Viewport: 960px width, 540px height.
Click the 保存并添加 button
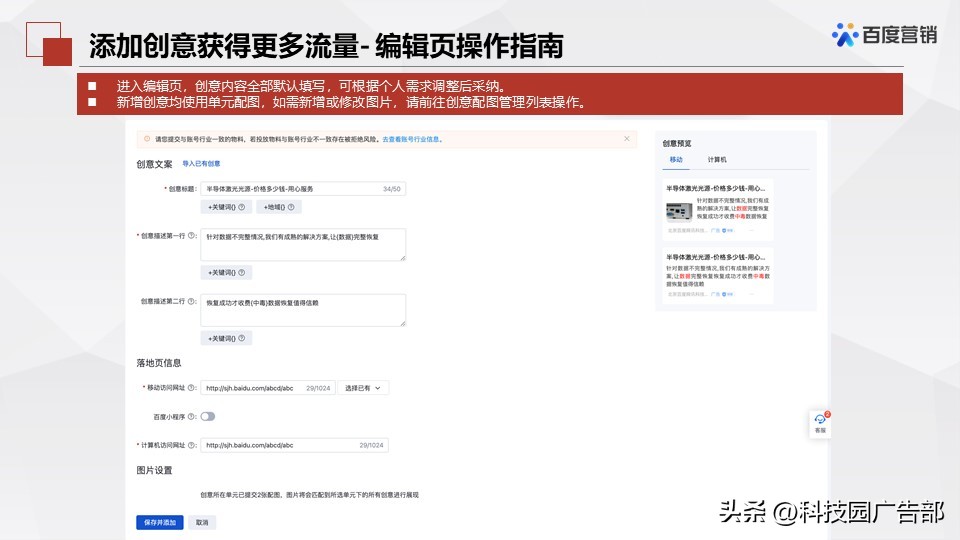tap(160, 522)
